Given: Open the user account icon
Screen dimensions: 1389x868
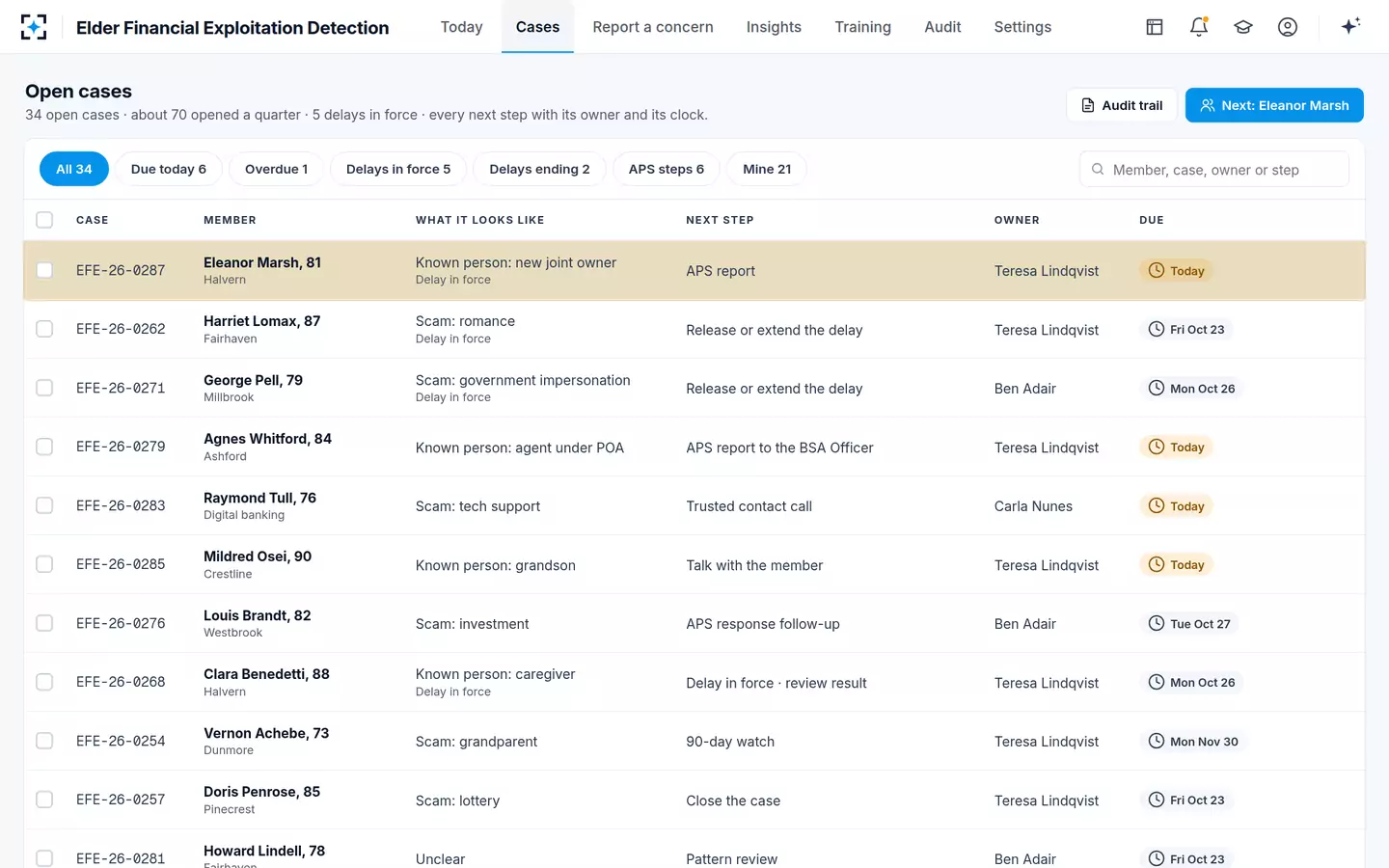Looking at the screenshot, I should [1288, 27].
